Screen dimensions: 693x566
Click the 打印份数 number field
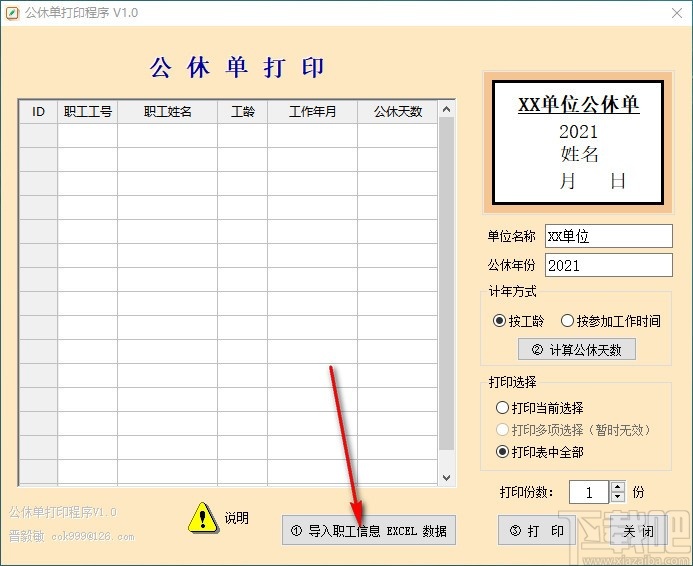coord(589,492)
